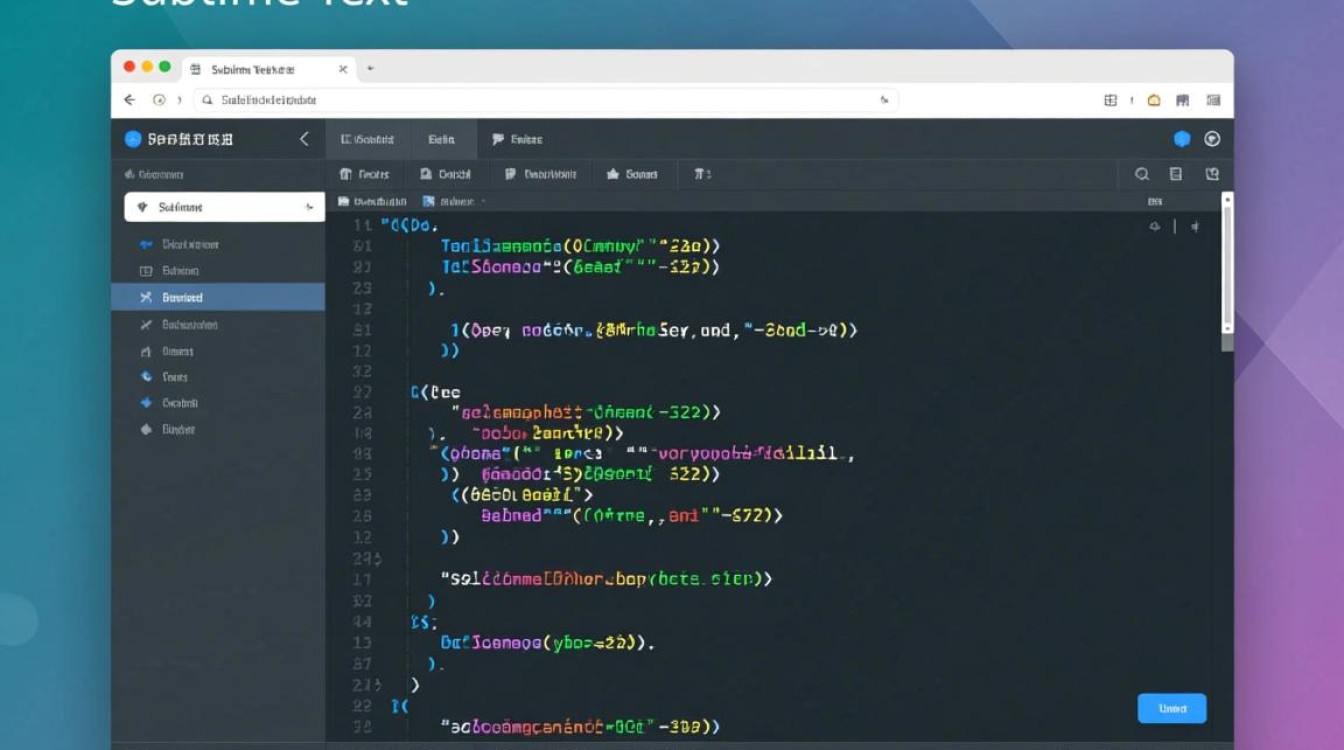This screenshot has height=750, width=1344.
Task: Expand the breadcrumb dropdown with blue file icon
Action: (453, 201)
